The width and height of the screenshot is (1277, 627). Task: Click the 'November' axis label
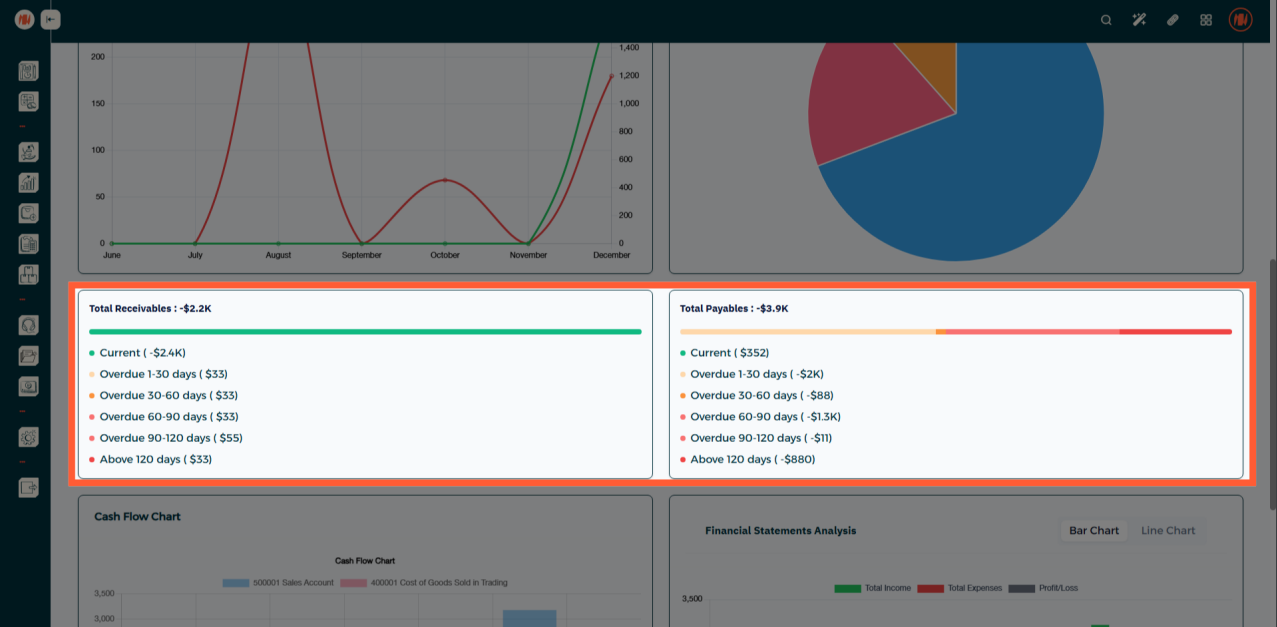(528, 255)
